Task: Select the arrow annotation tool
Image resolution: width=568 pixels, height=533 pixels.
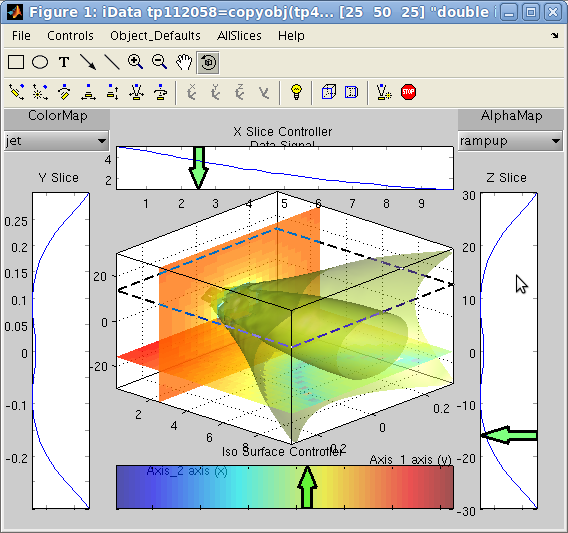Action: (88, 62)
